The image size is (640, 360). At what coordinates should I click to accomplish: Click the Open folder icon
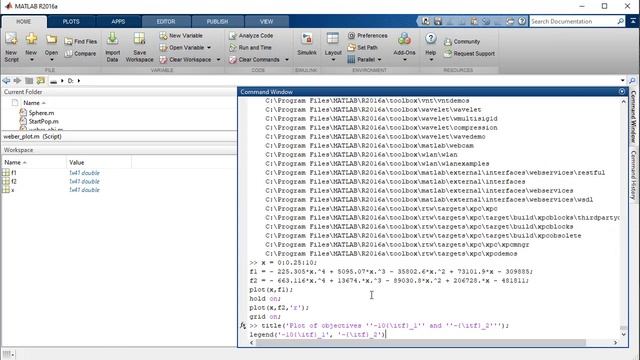coord(51,40)
